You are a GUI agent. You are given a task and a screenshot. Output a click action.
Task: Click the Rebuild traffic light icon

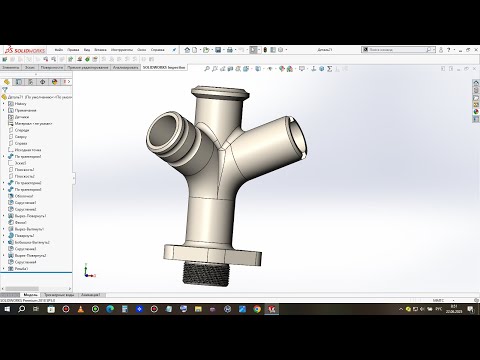265,50
